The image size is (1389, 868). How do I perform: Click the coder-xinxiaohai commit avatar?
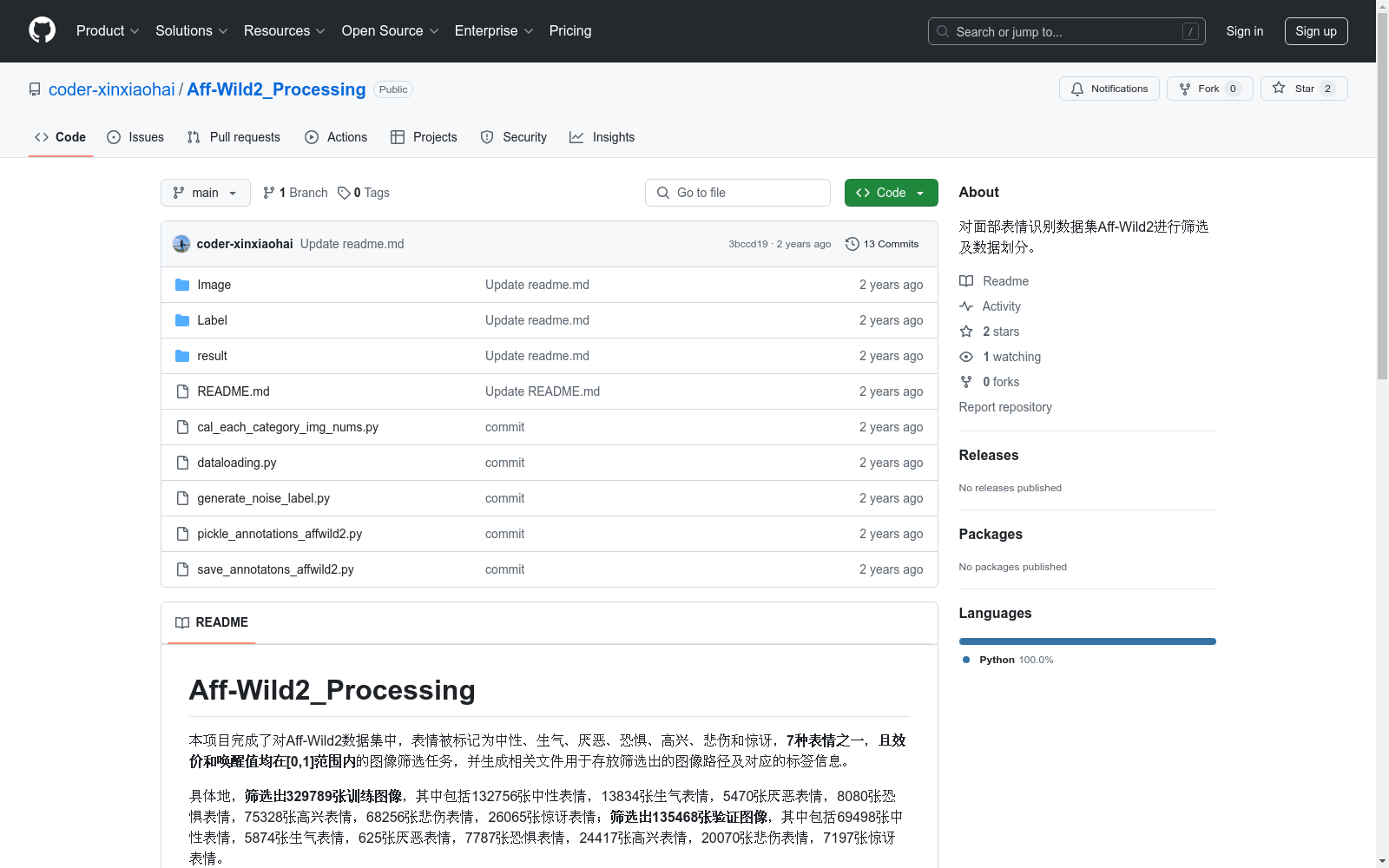181,244
